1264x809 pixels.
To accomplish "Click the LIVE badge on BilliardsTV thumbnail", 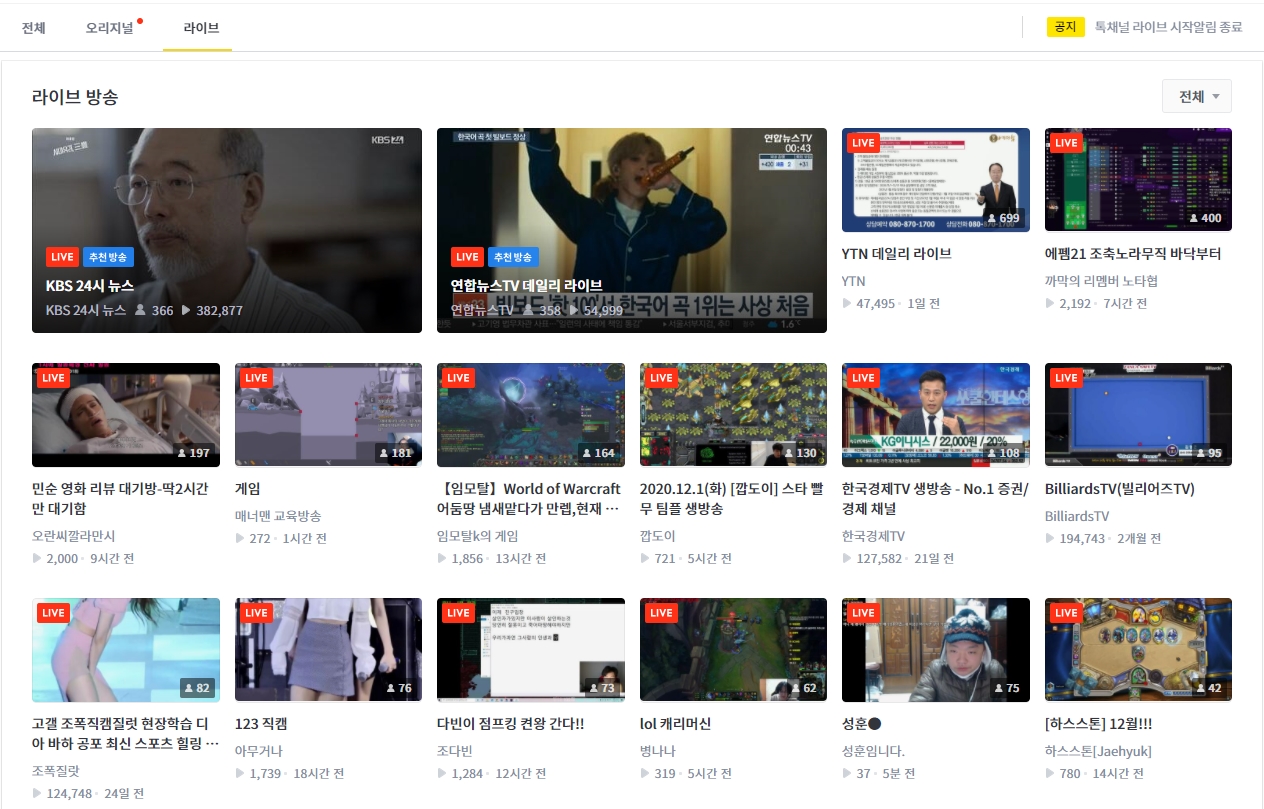I will click(1067, 378).
